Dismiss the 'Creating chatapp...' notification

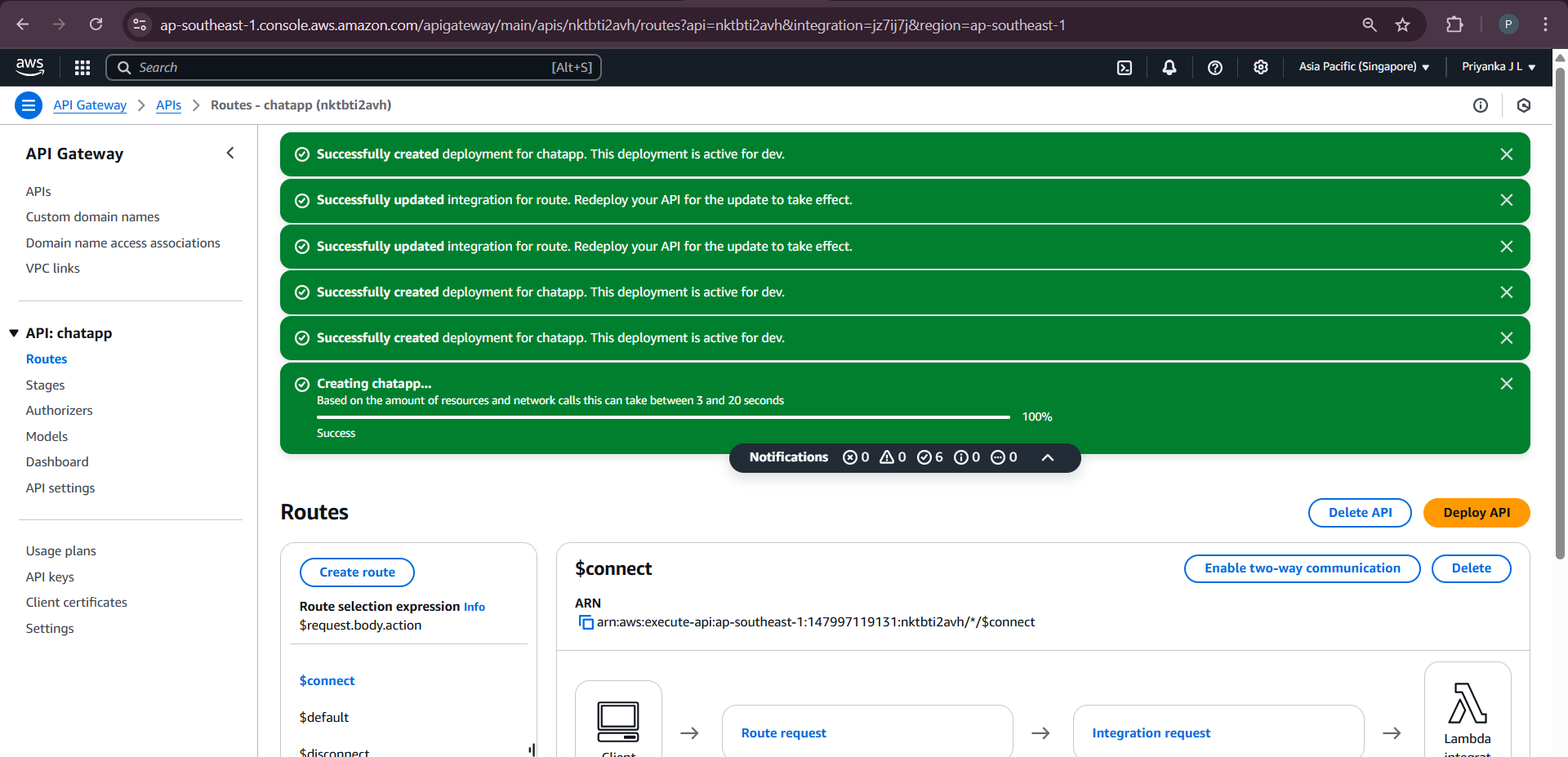click(1507, 384)
